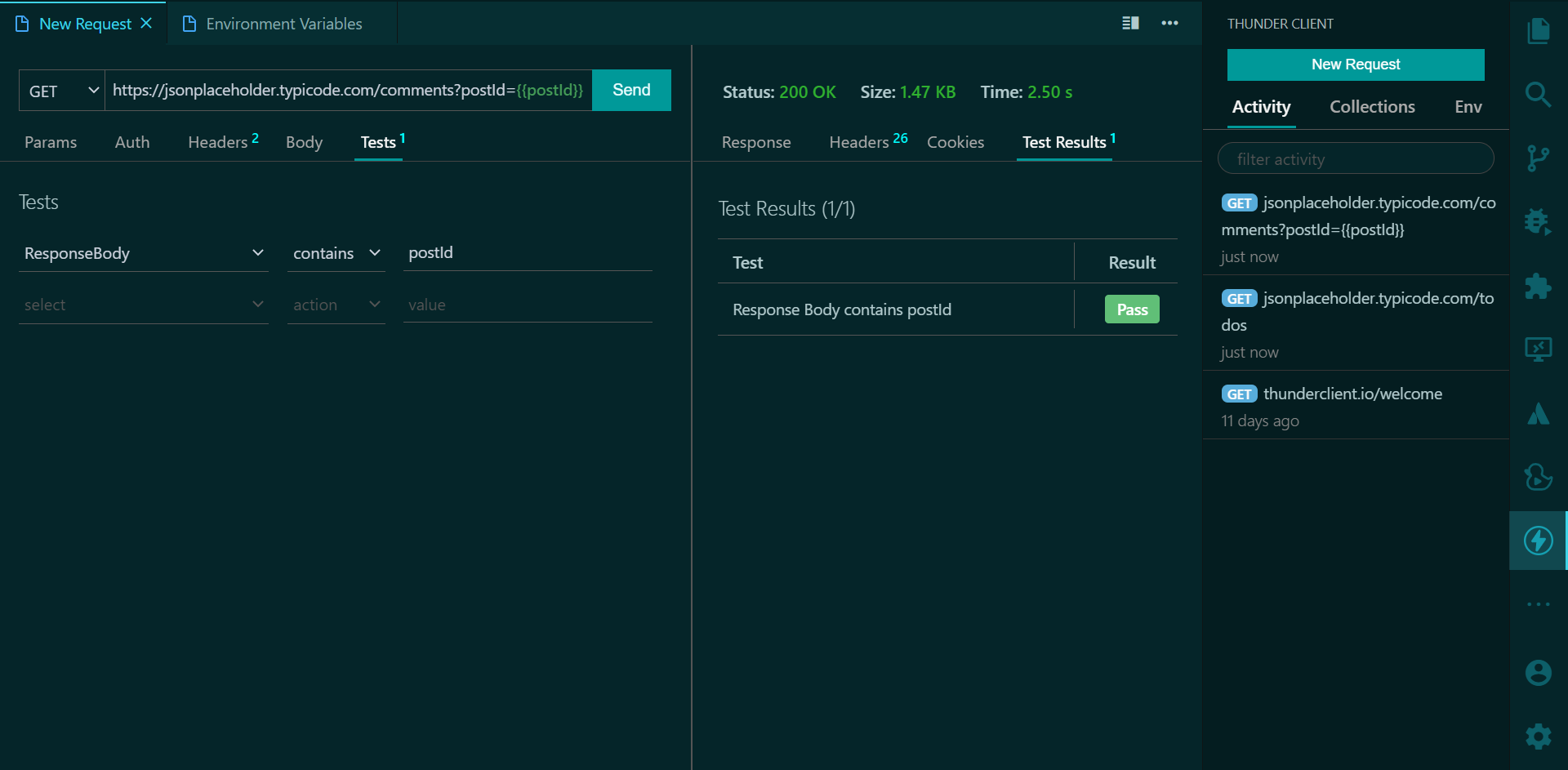The image size is (1568, 770).
Task: Click the Test Results (1/1) heading
Action: [786, 209]
